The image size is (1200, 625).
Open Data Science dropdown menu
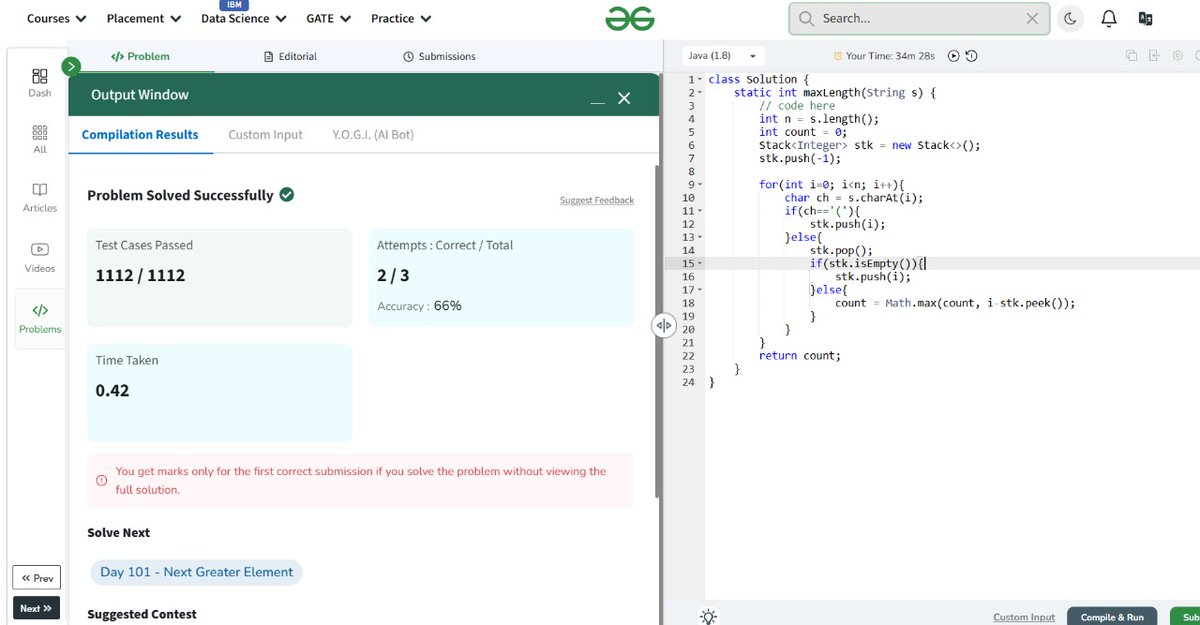[244, 18]
